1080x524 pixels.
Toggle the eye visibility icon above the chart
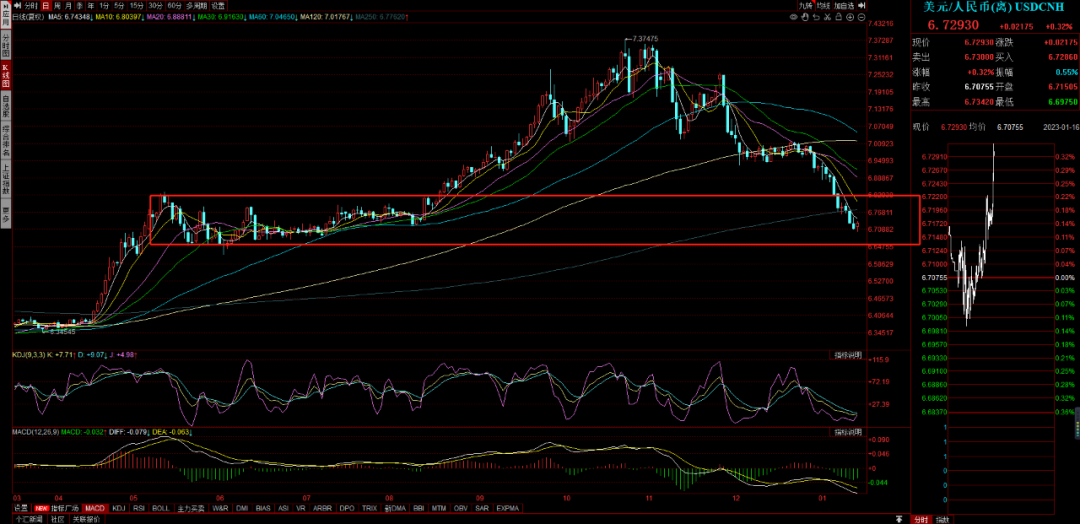[793, 17]
